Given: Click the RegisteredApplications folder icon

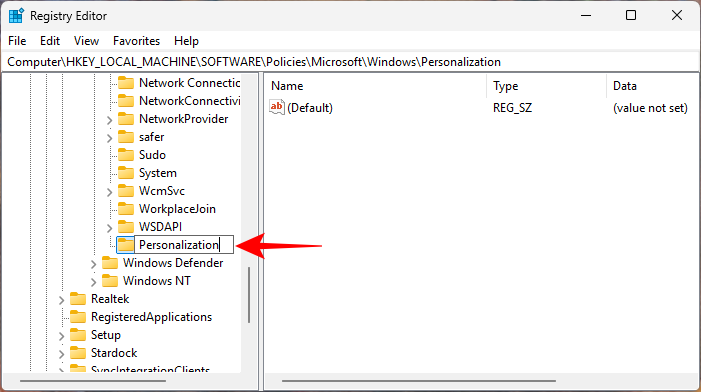Looking at the screenshot, I should tap(78, 316).
